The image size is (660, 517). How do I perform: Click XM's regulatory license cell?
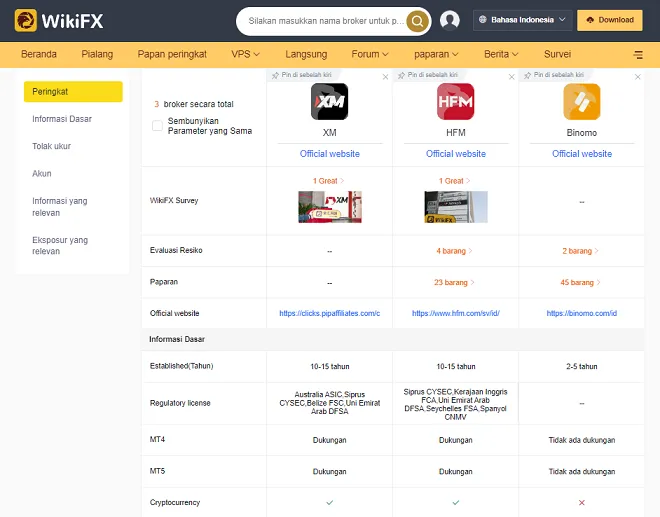(330, 403)
